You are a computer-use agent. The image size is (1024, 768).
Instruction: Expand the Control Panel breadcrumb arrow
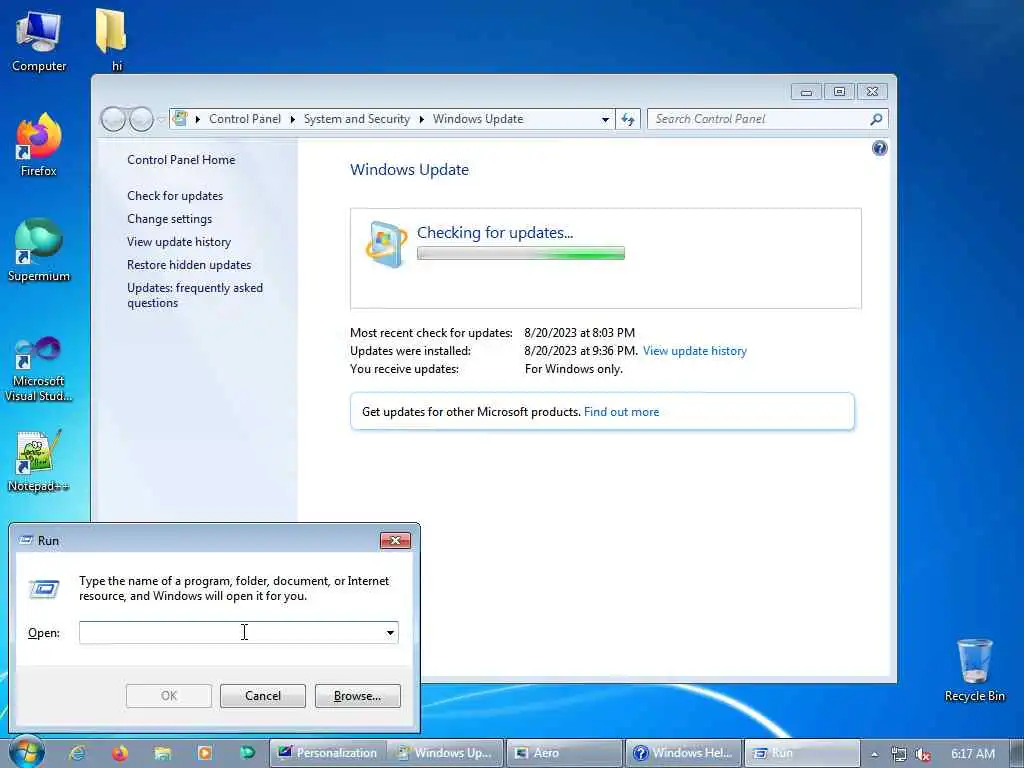(293, 119)
